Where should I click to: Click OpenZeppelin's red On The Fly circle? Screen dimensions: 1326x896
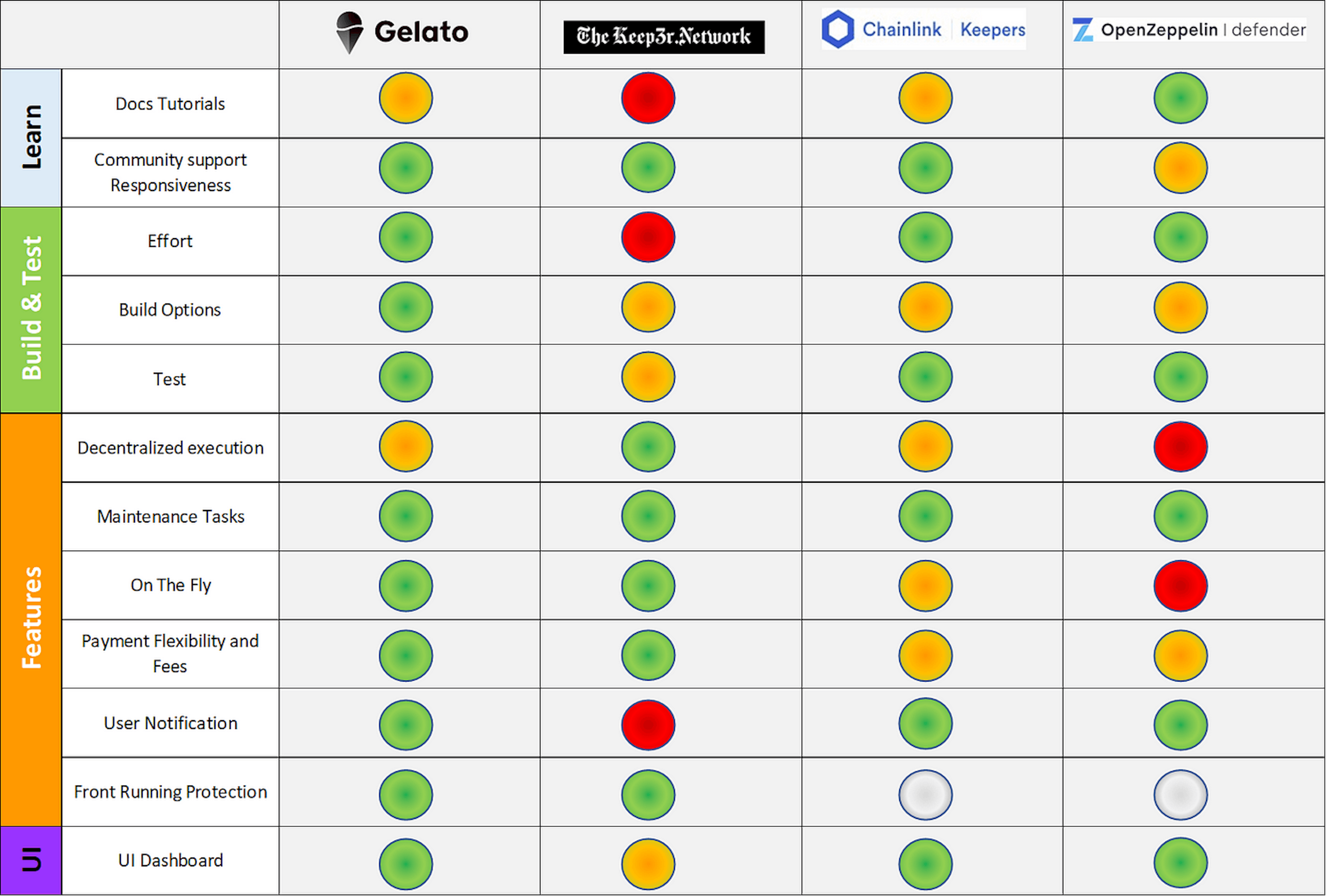point(1180,586)
